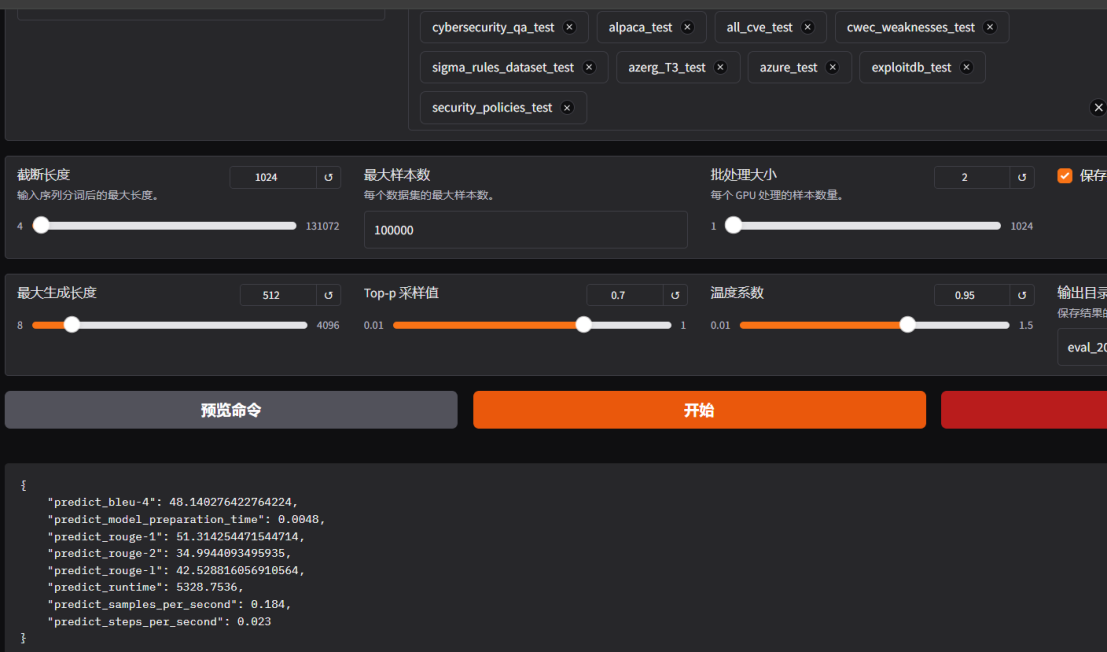1107x652 pixels.
Task: Reset the Top-p 采样值 to default
Action: (x=675, y=295)
